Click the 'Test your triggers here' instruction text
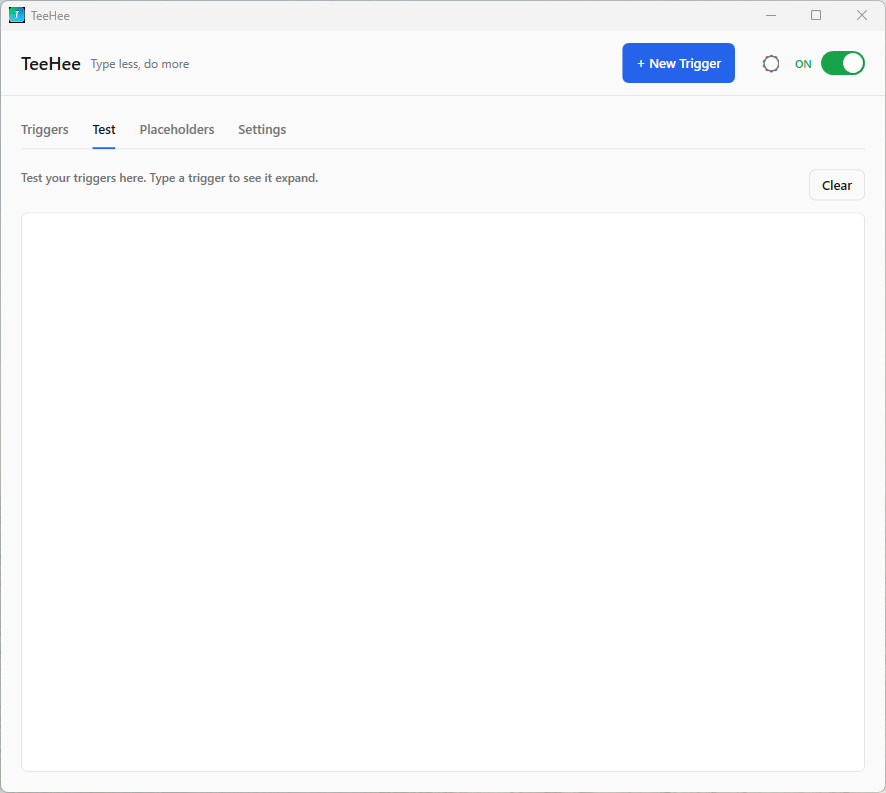Screen dimensions: 886x793 click(168, 178)
